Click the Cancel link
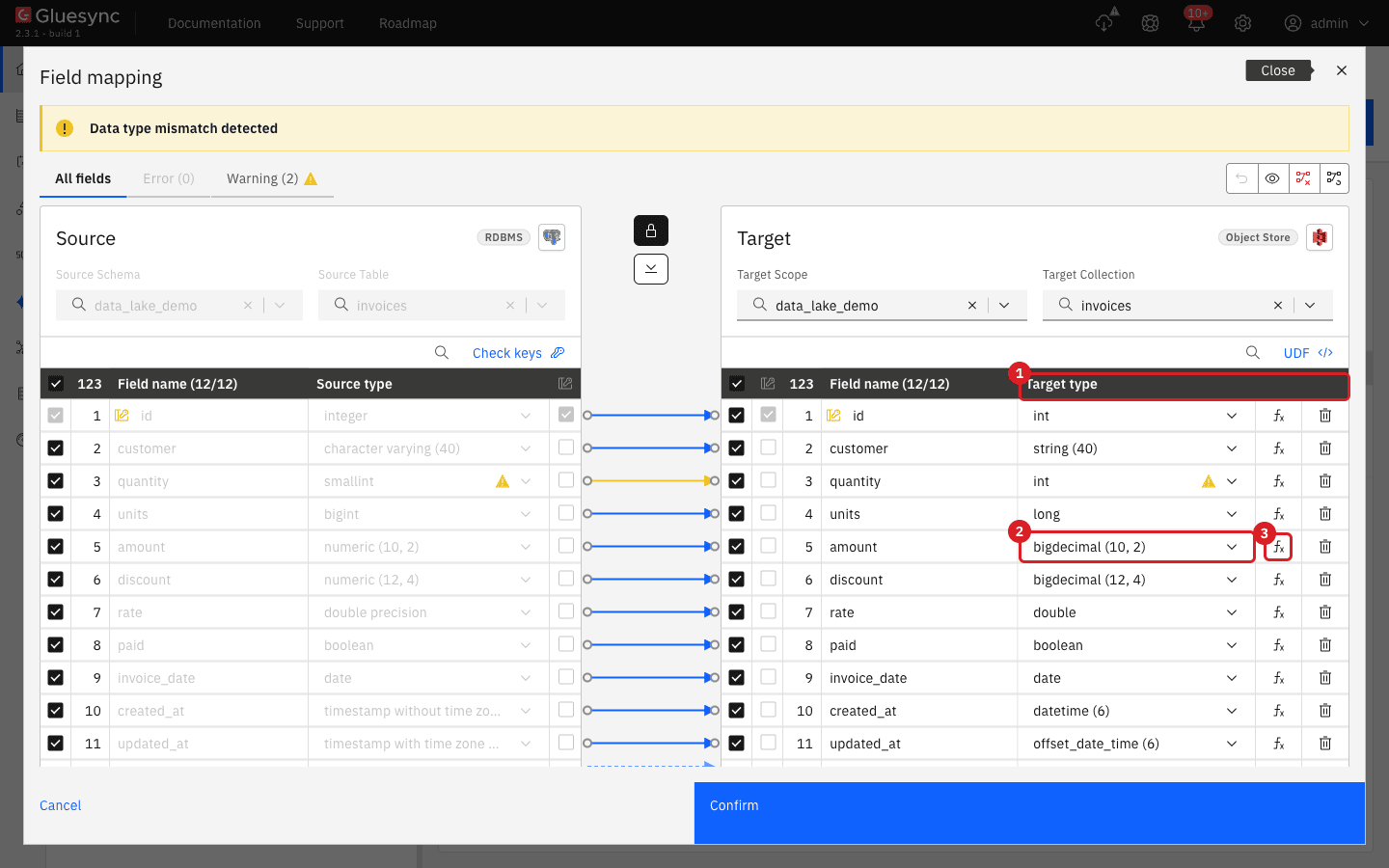Viewport: 1389px width, 868px height. pos(61,805)
